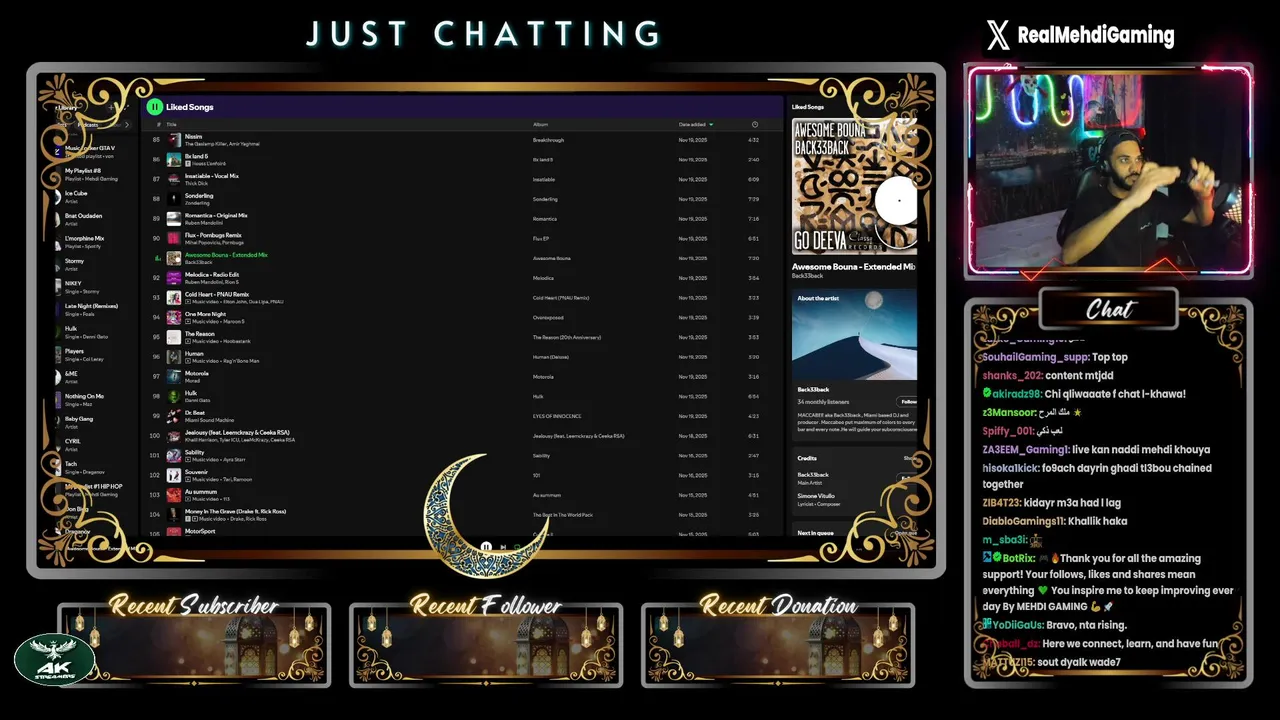Screen dimensions: 1280x720
Task: Open Late Night (Remixes) single in sidebar
Action: tap(90, 310)
